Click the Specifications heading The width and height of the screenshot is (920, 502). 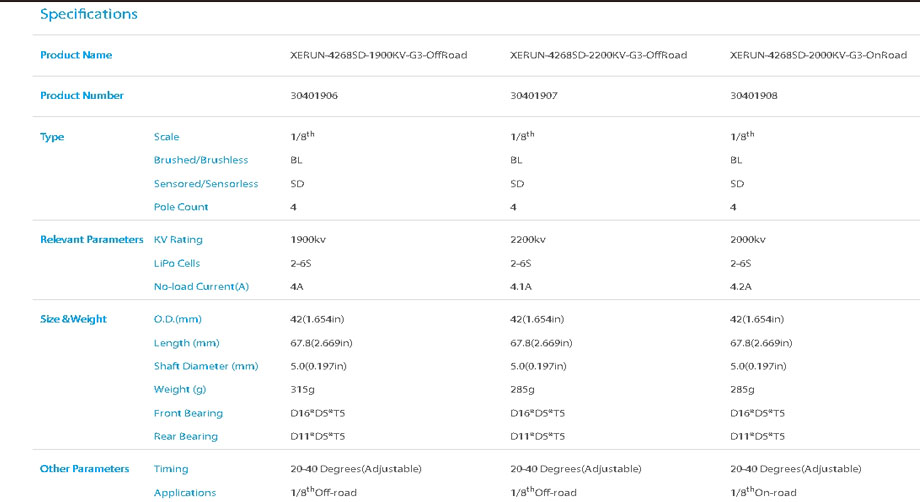pos(89,15)
